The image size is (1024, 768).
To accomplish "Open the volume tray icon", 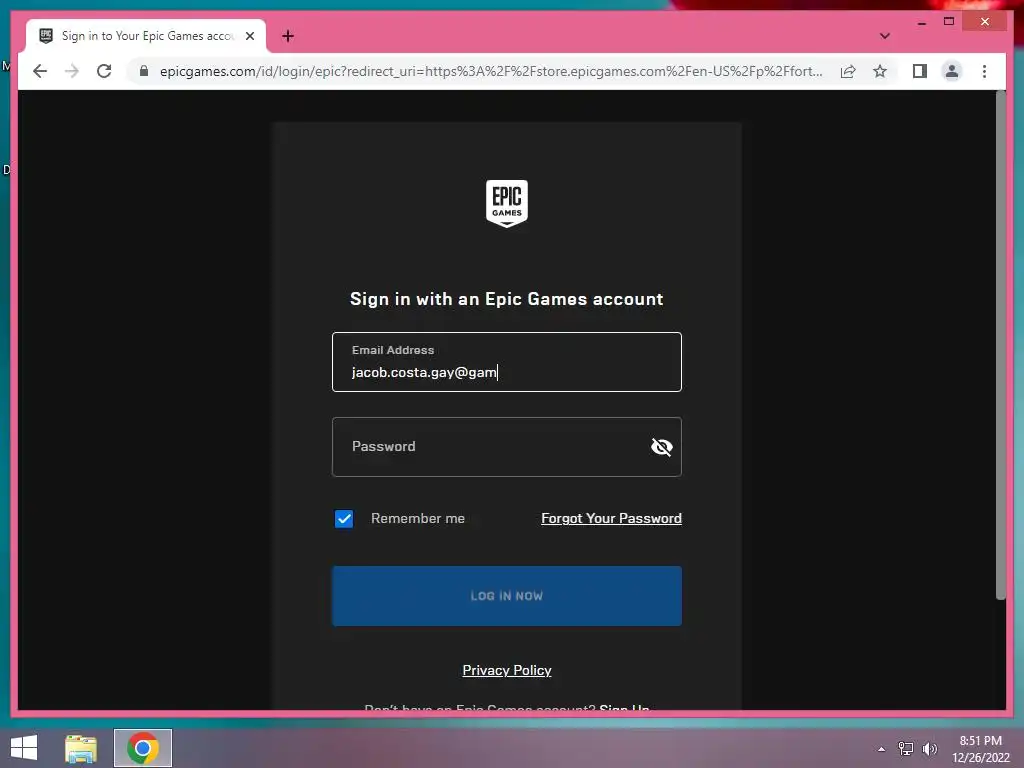I will point(929,748).
